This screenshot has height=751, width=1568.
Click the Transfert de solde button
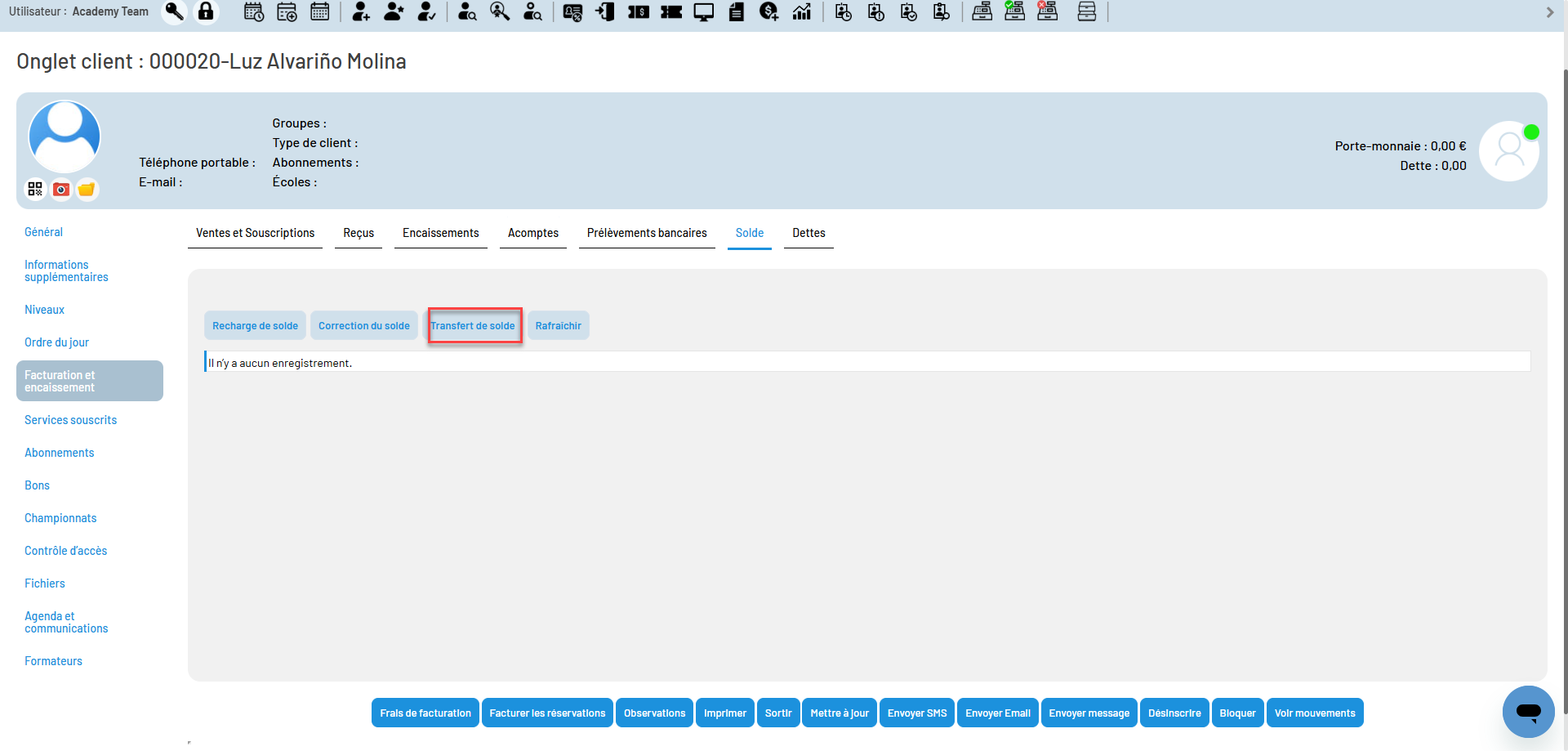point(473,325)
